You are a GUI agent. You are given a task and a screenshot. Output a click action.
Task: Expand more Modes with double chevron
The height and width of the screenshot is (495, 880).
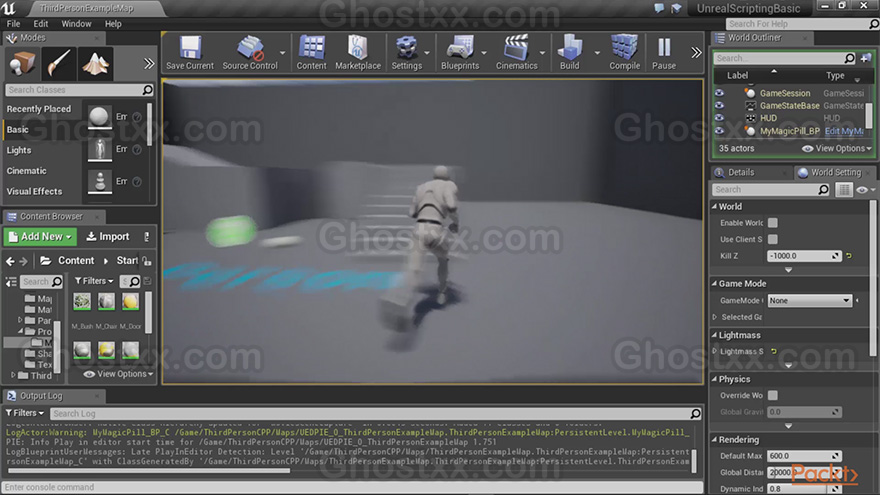click(x=149, y=63)
